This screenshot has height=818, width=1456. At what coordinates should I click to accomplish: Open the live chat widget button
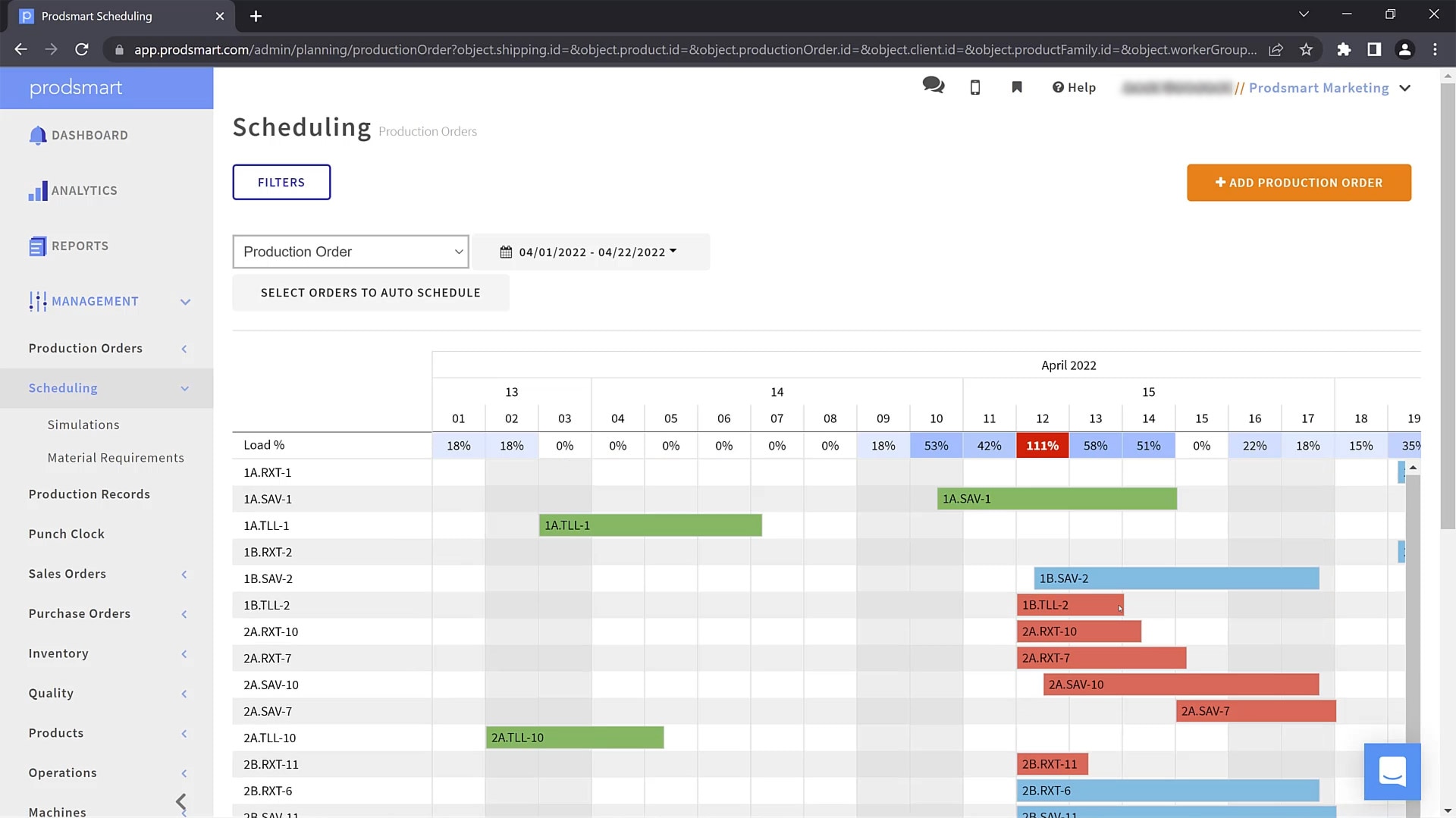coord(1392,772)
